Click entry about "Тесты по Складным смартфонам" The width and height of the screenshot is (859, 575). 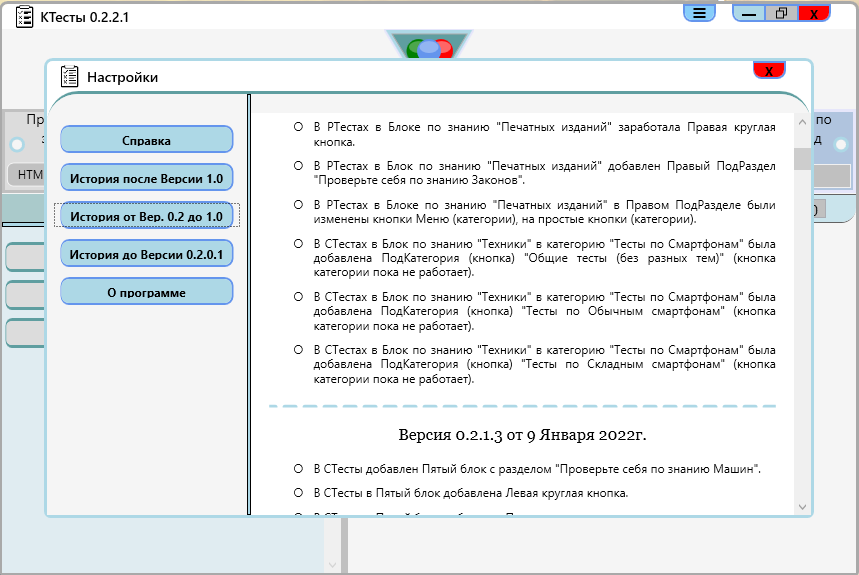pos(544,364)
